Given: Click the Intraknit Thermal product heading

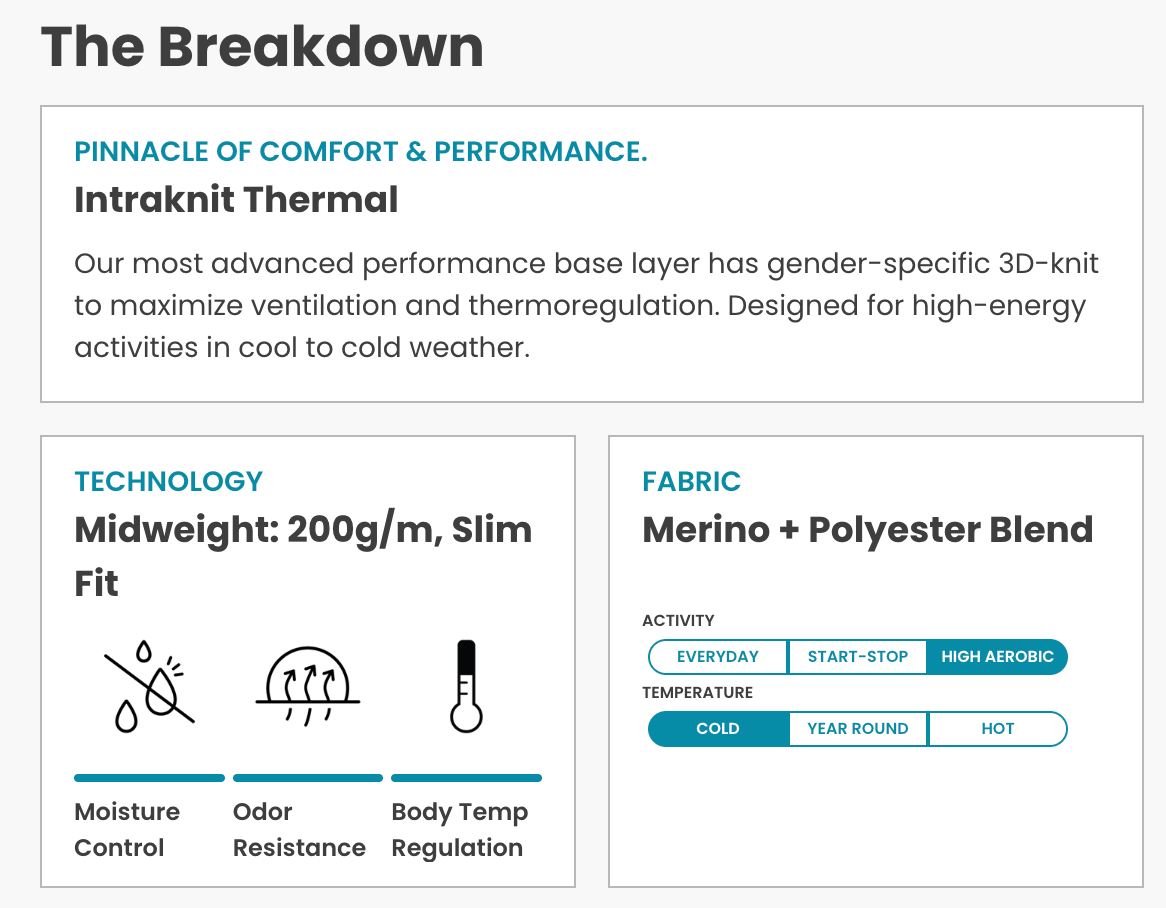Looking at the screenshot, I should pos(236,200).
